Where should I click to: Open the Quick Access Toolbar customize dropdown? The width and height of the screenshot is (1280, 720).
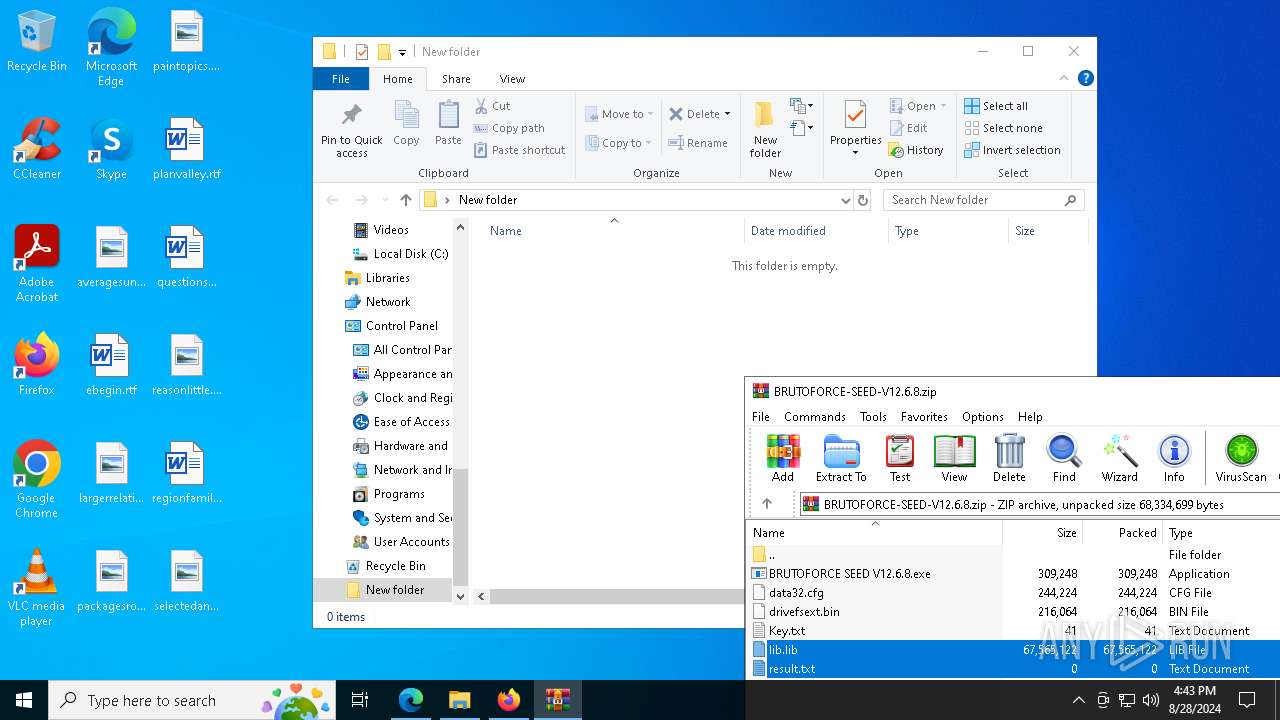[x=402, y=52]
